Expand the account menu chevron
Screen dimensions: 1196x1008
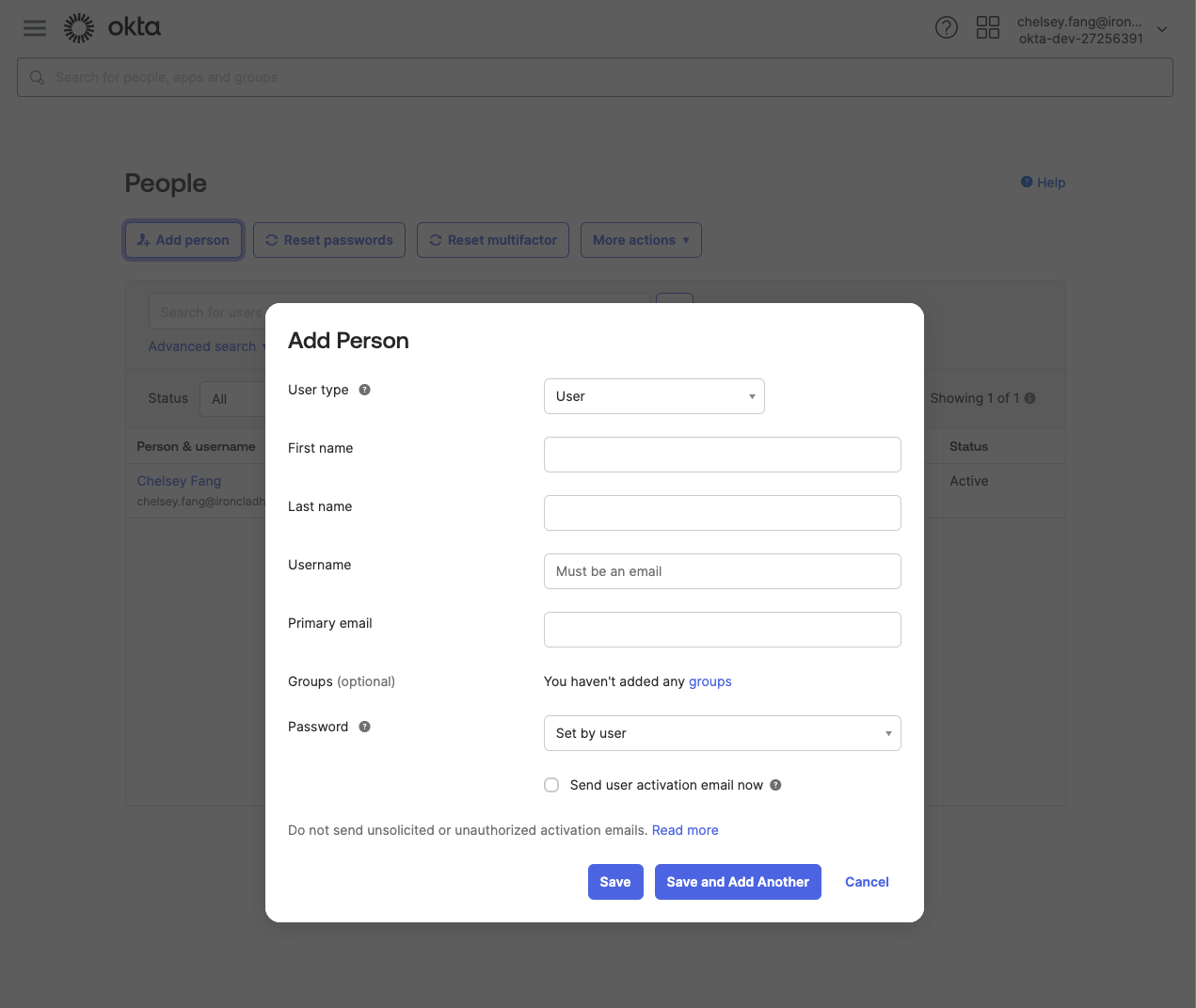coord(1162,29)
